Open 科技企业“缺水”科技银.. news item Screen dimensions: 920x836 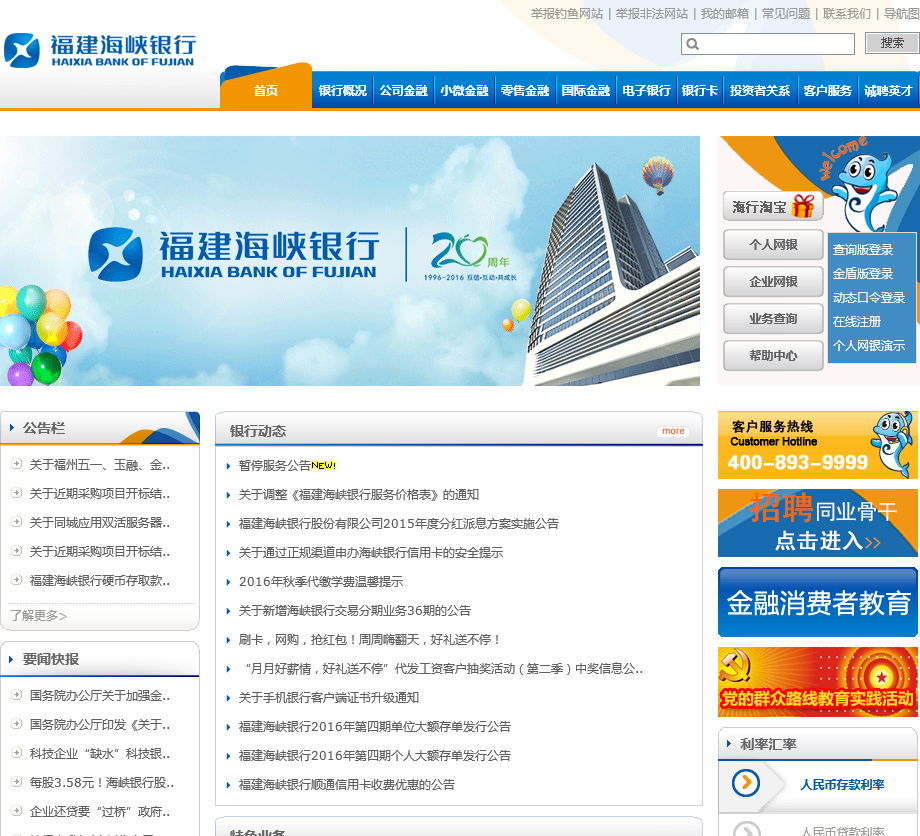point(100,753)
